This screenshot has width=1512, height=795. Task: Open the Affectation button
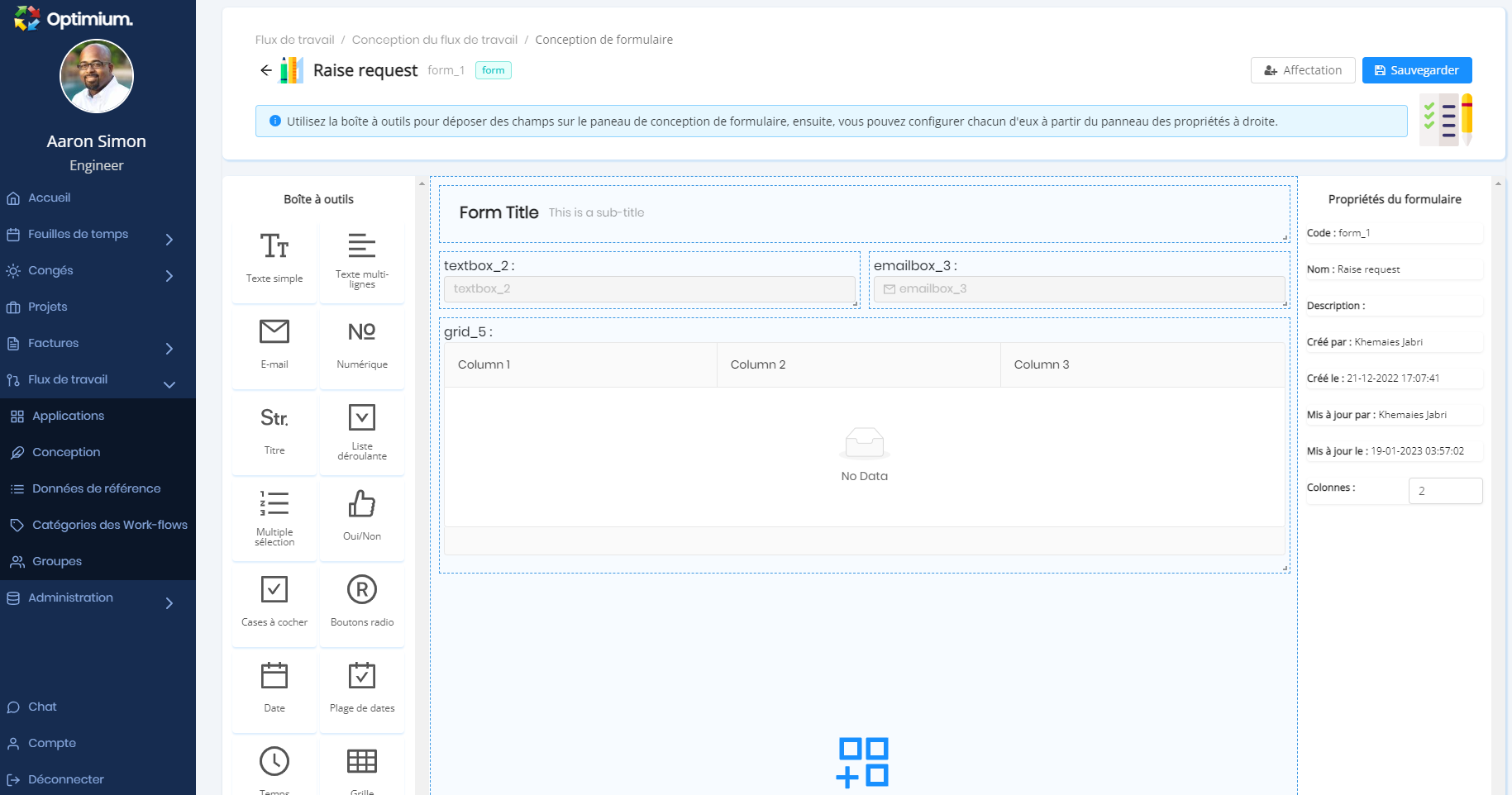pos(1302,70)
